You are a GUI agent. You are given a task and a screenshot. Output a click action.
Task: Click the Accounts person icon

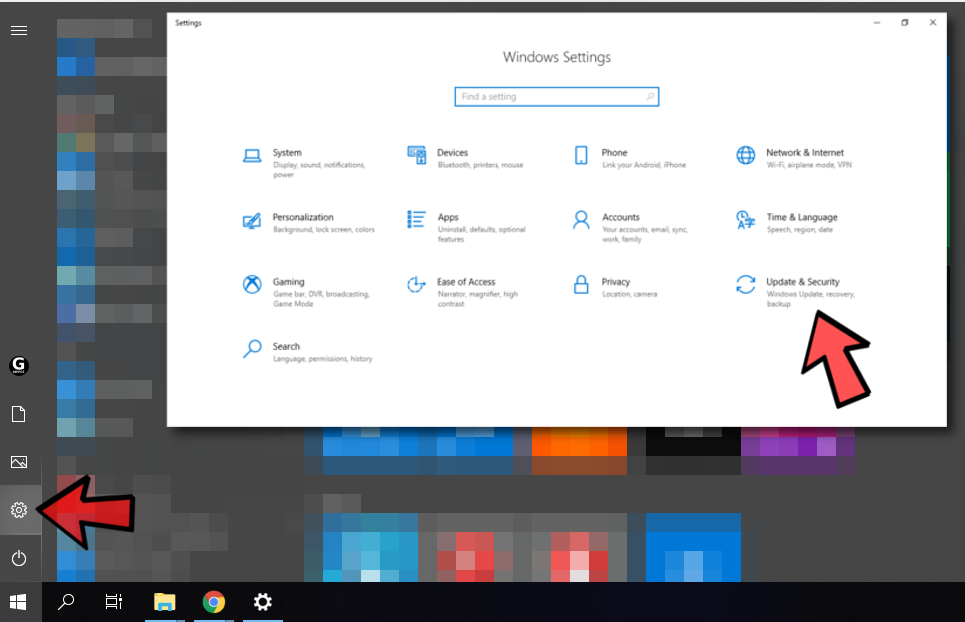coord(581,220)
